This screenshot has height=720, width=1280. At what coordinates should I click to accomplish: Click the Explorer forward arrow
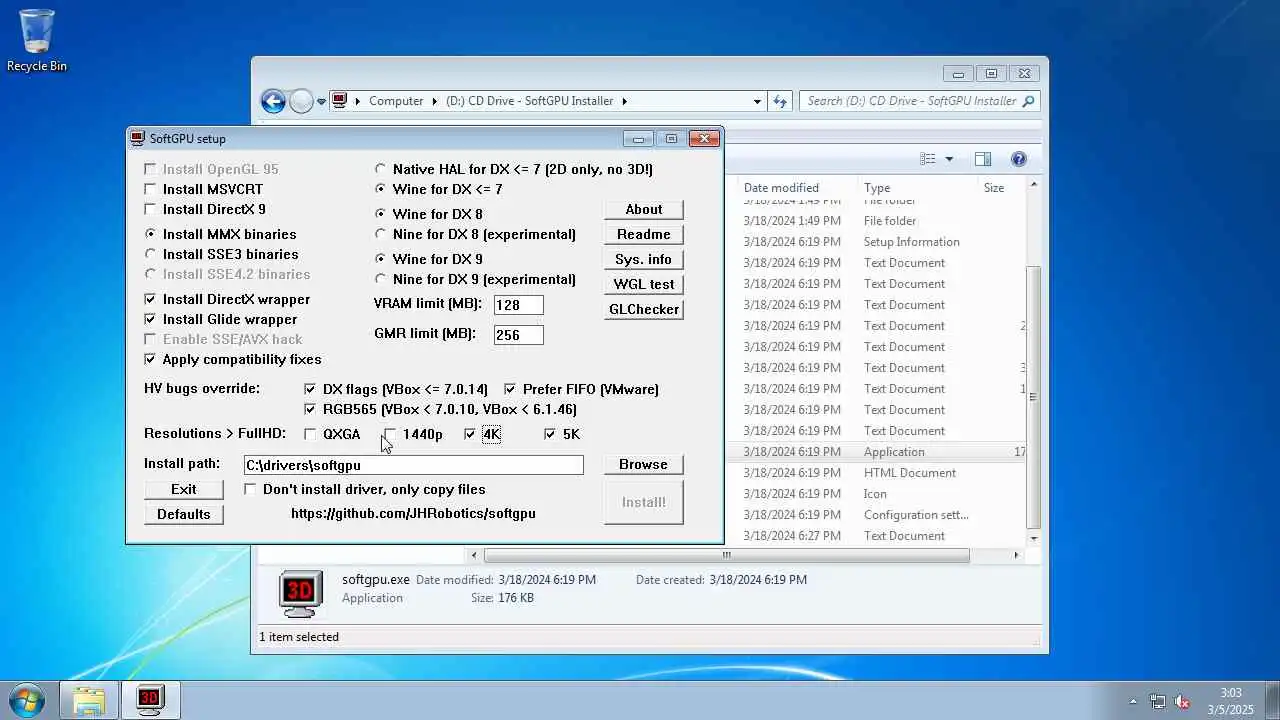tap(301, 101)
